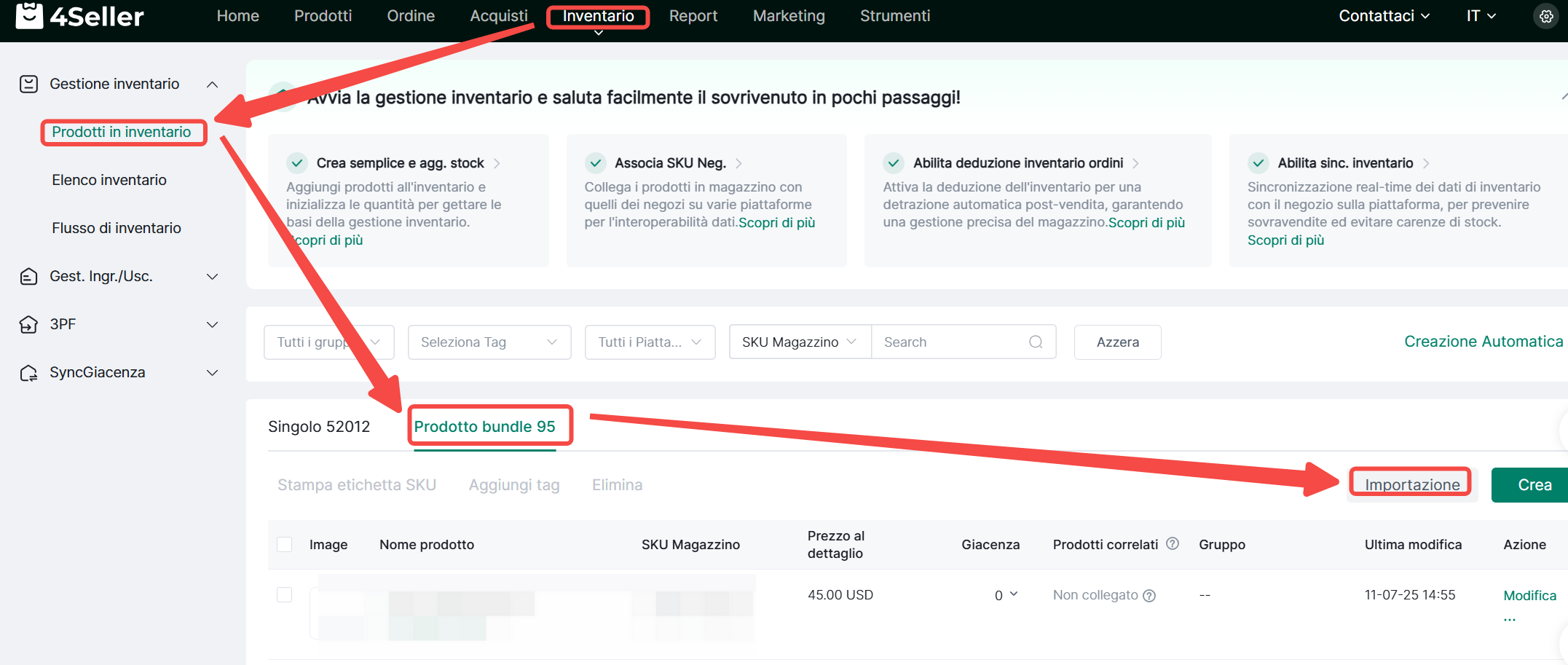The width and height of the screenshot is (1568, 665).
Task: Click the 3PF warehouse icon
Action: click(28, 324)
